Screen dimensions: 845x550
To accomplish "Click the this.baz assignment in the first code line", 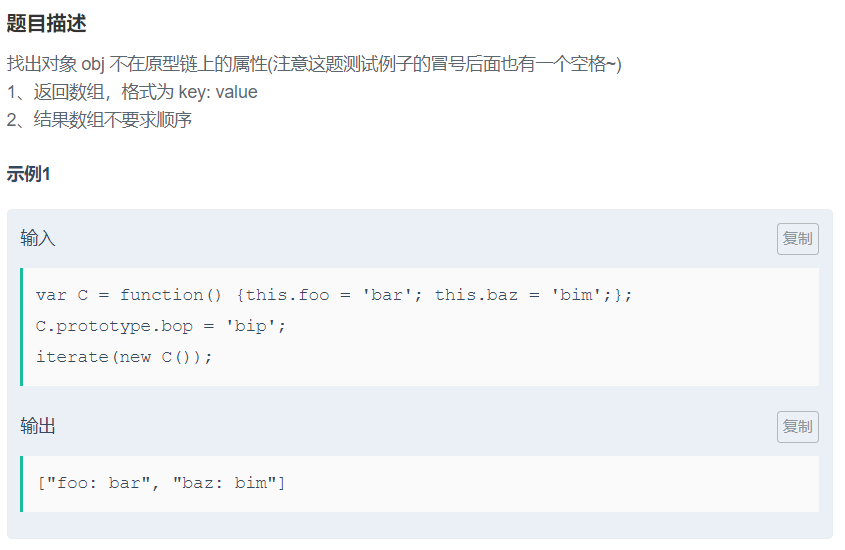I will coord(522,295).
